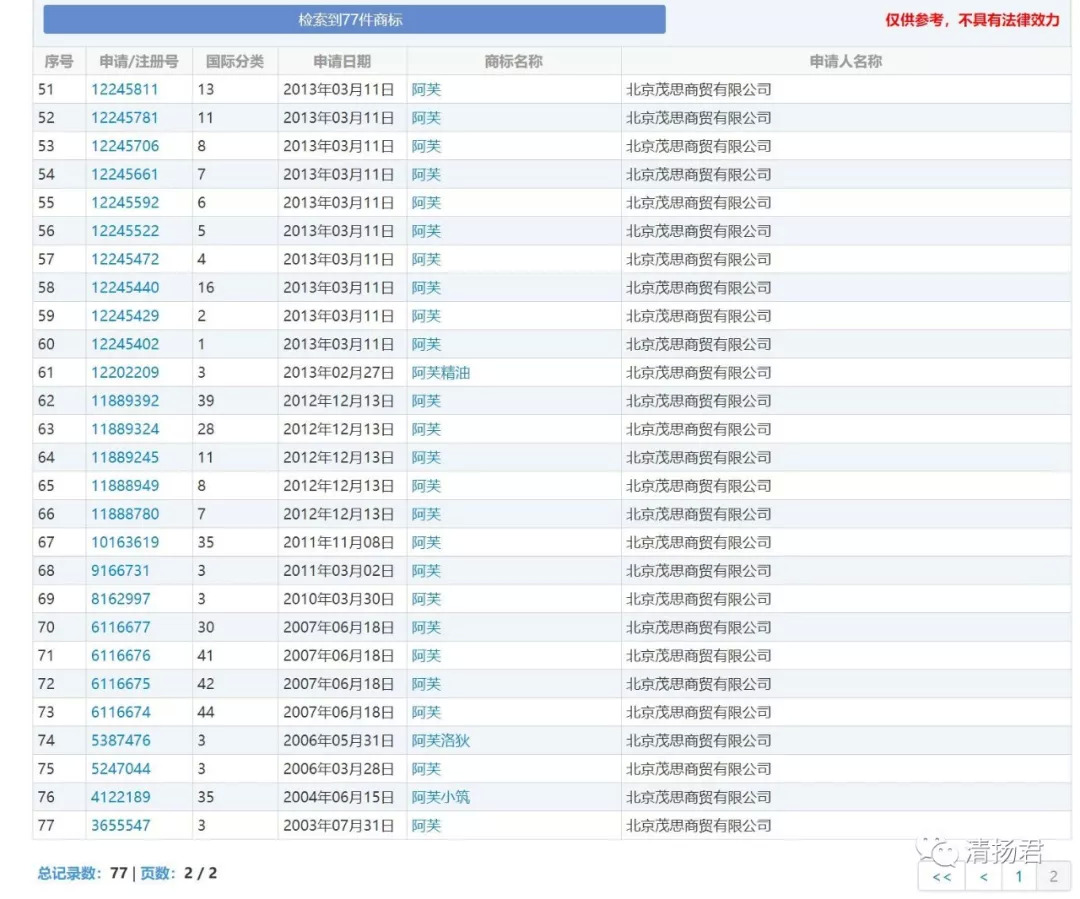Click the 申请/注册号 column header

tap(138, 61)
